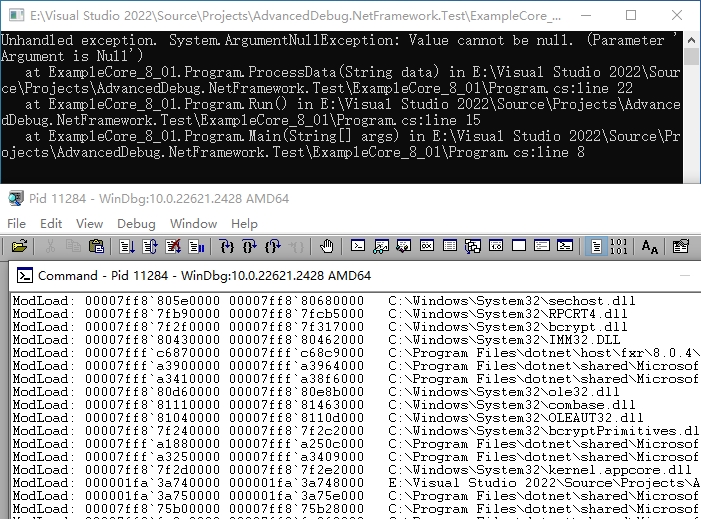The image size is (701, 519).
Task: Open the Processes and Threads window icon
Action: point(542,246)
